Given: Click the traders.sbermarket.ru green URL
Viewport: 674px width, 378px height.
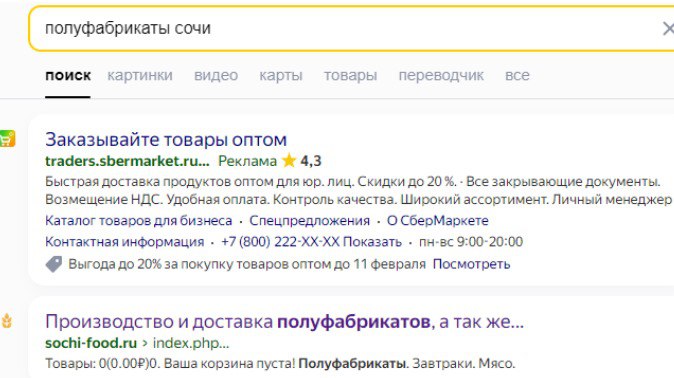Looking at the screenshot, I should coord(127,161).
